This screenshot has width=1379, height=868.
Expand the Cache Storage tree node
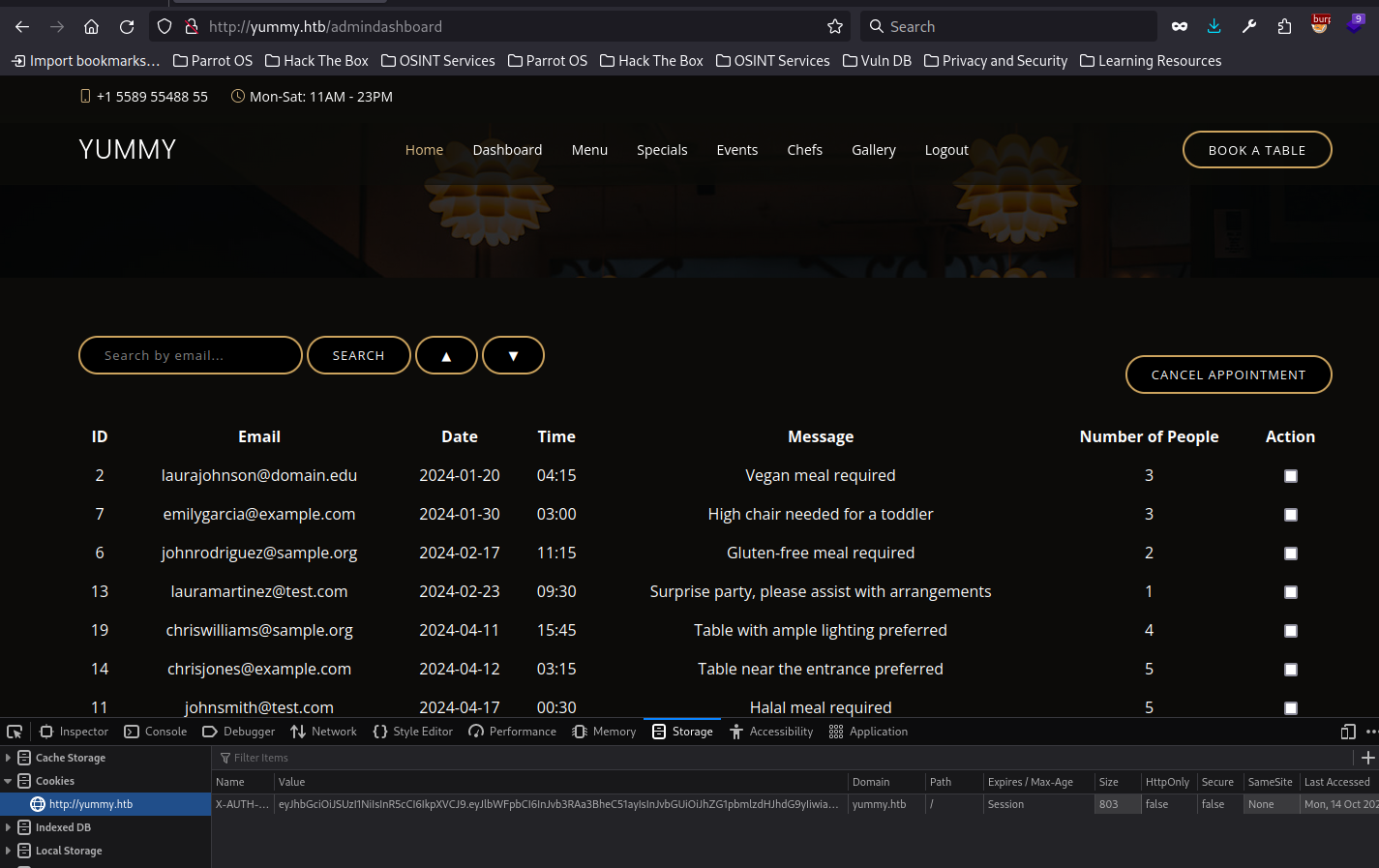[9, 758]
